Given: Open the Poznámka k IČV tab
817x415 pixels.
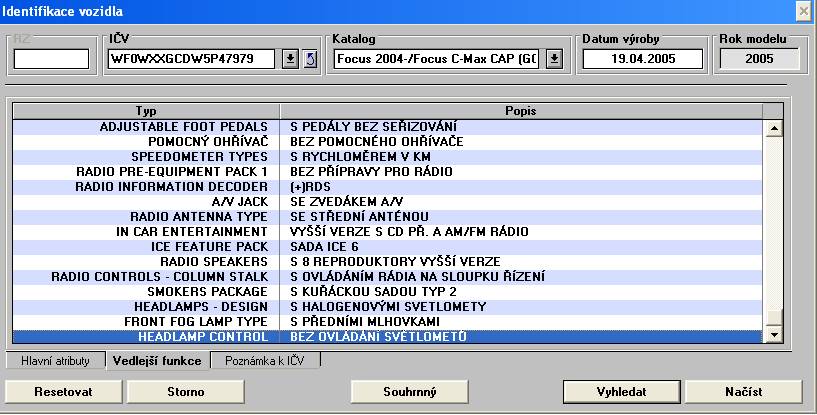Looking at the screenshot, I should [x=264, y=360].
